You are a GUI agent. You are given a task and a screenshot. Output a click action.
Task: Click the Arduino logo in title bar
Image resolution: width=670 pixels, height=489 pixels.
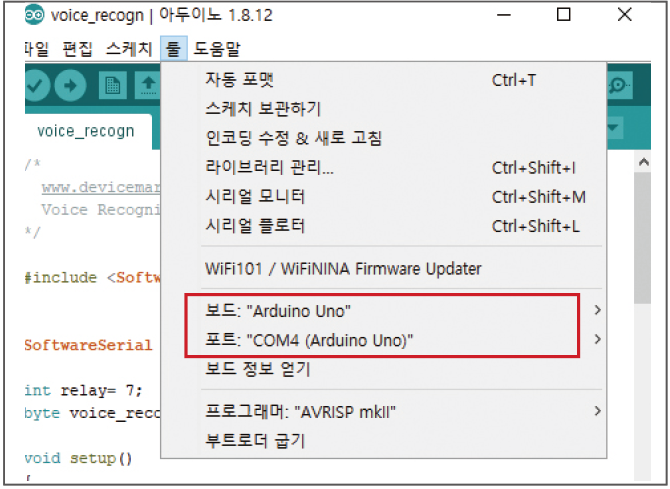[x=34, y=15]
